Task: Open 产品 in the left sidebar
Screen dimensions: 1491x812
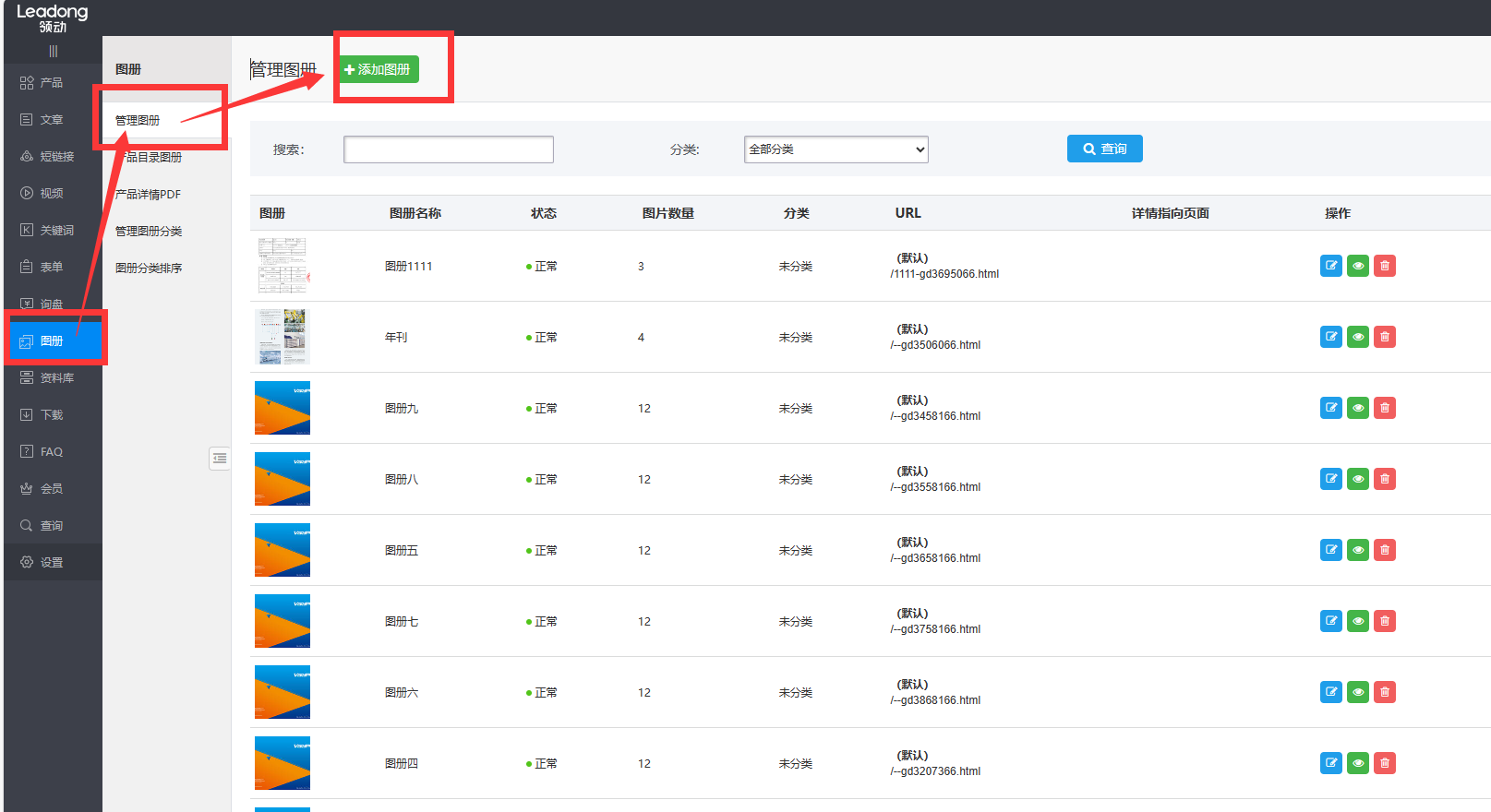Action: click(x=52, y=83)
